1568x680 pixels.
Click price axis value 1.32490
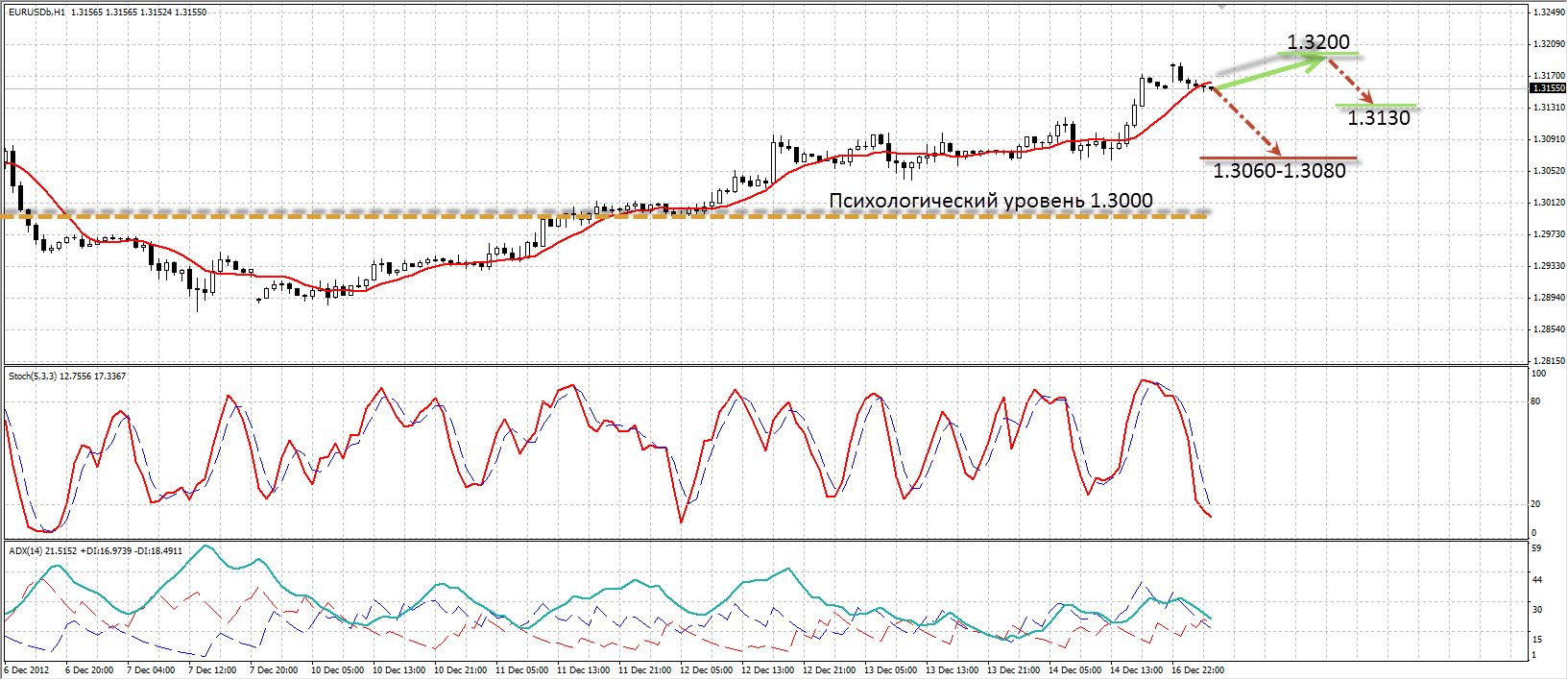coord(1549,12)
